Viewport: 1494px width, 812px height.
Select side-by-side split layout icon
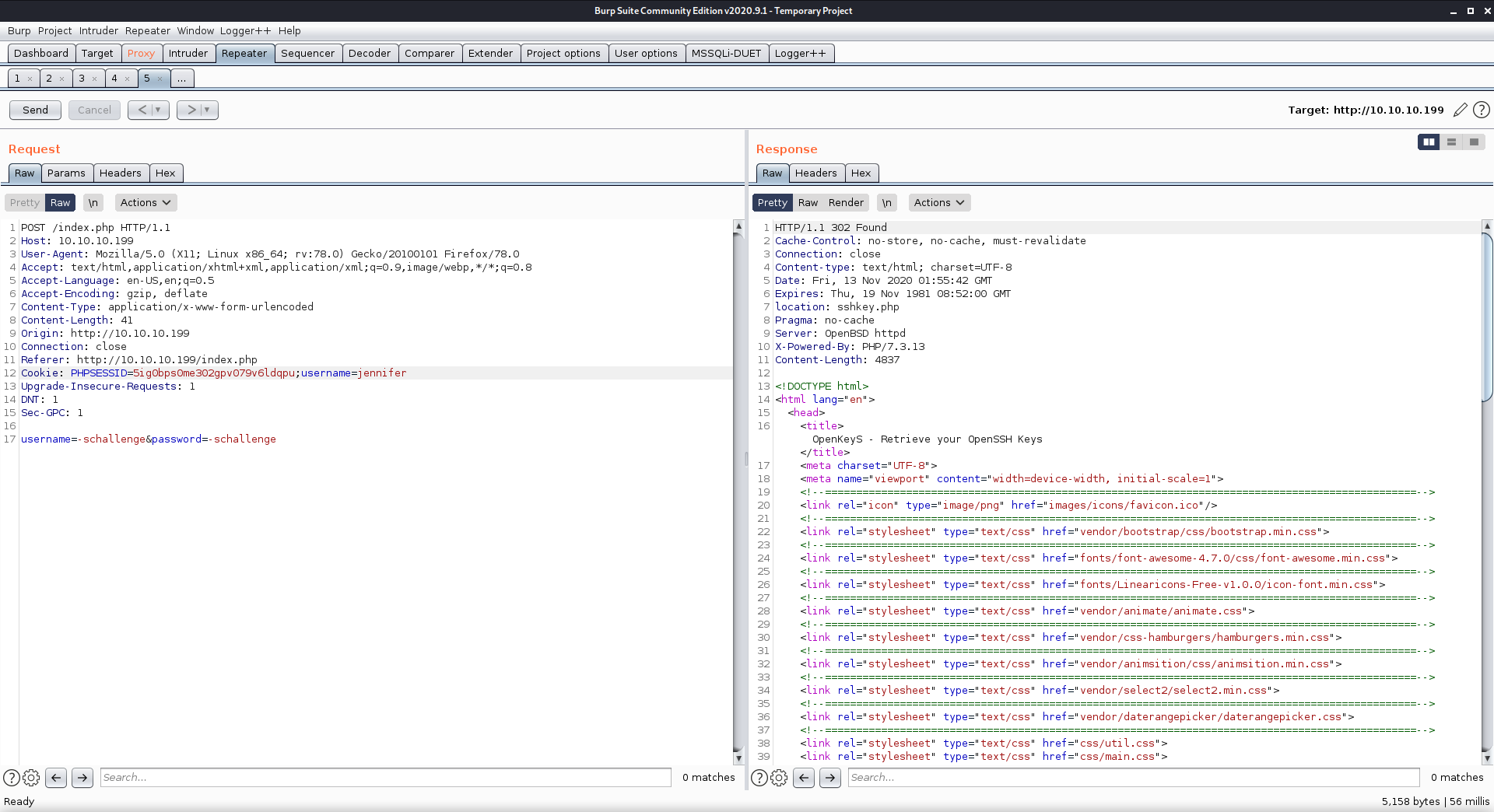tap(1429, 142)
